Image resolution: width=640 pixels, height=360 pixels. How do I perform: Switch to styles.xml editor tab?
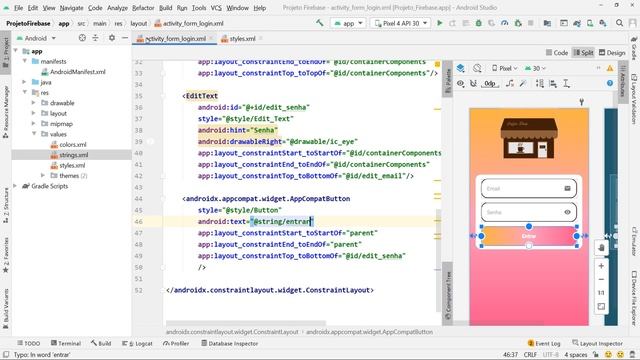(242, 39)
